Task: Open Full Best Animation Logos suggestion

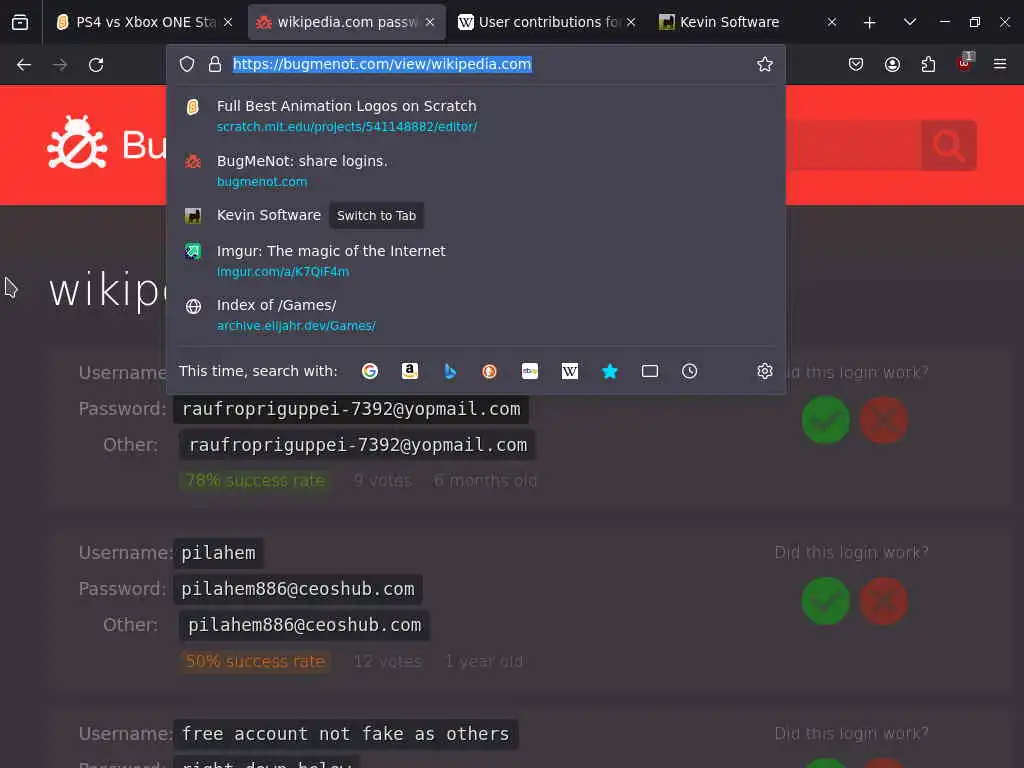Action: coord(476,116)
